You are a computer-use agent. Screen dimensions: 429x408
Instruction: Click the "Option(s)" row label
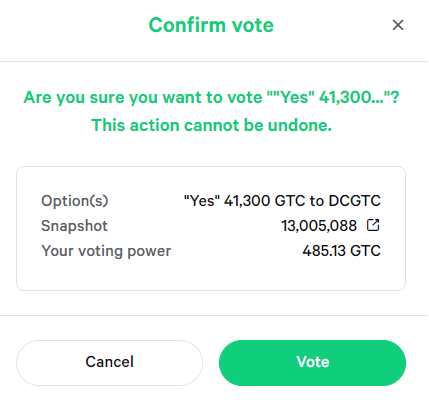(75, 201)
